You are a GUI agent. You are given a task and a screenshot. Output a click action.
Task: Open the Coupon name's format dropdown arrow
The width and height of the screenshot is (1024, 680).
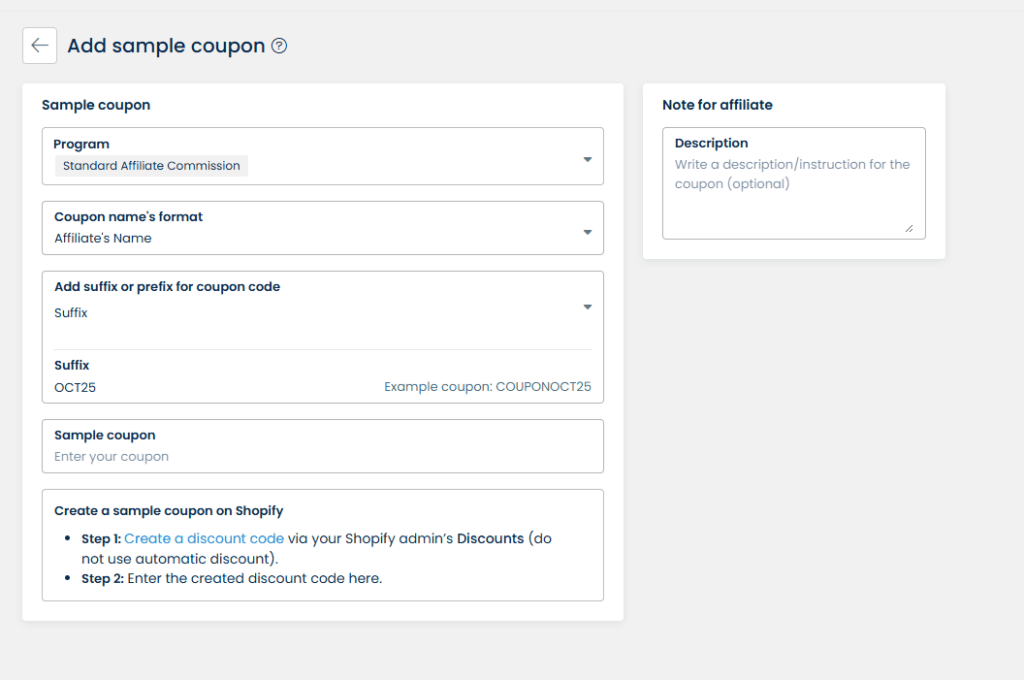pos(587,232)
